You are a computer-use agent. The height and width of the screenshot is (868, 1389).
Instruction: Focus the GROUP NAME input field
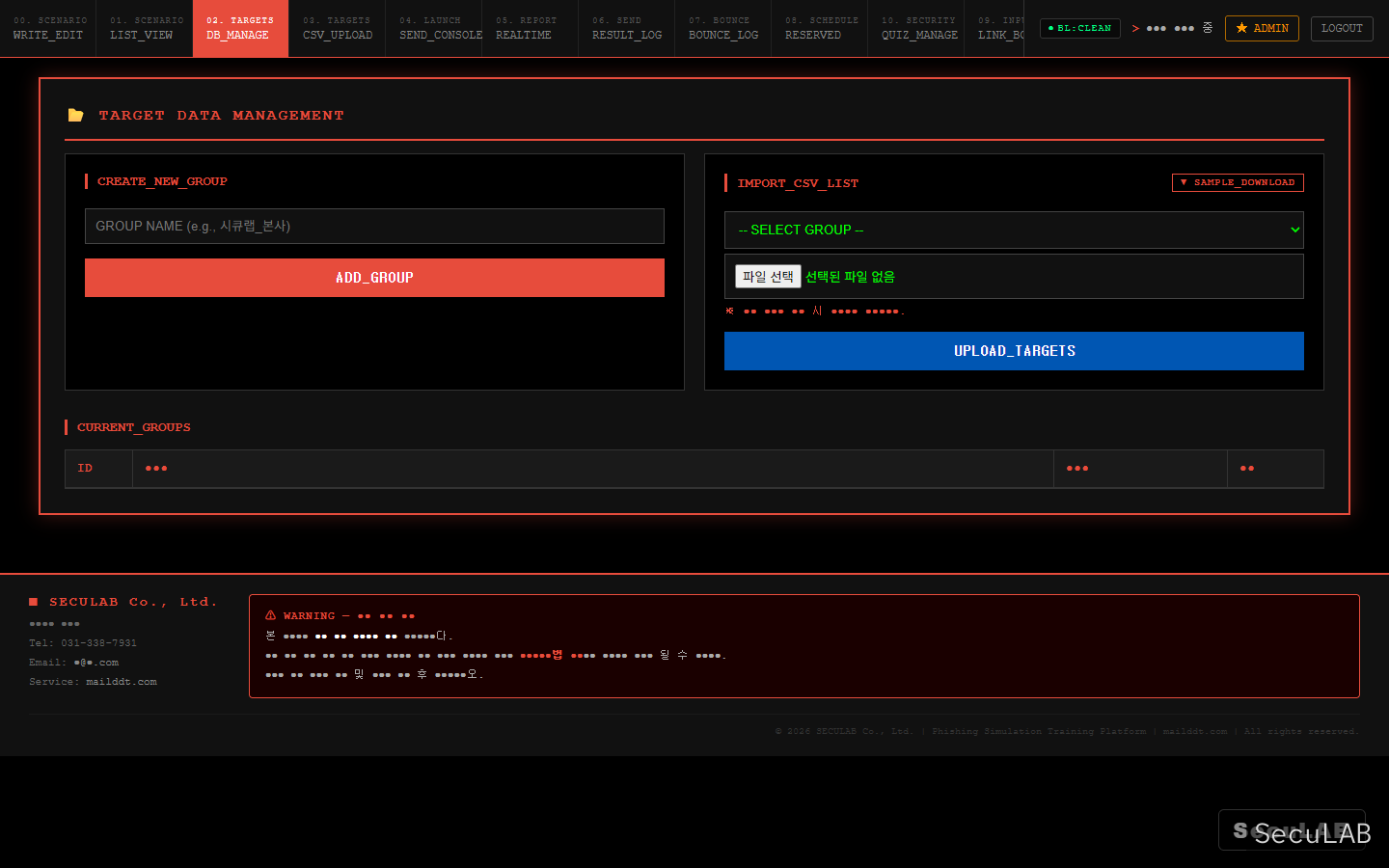click(374, 226)
